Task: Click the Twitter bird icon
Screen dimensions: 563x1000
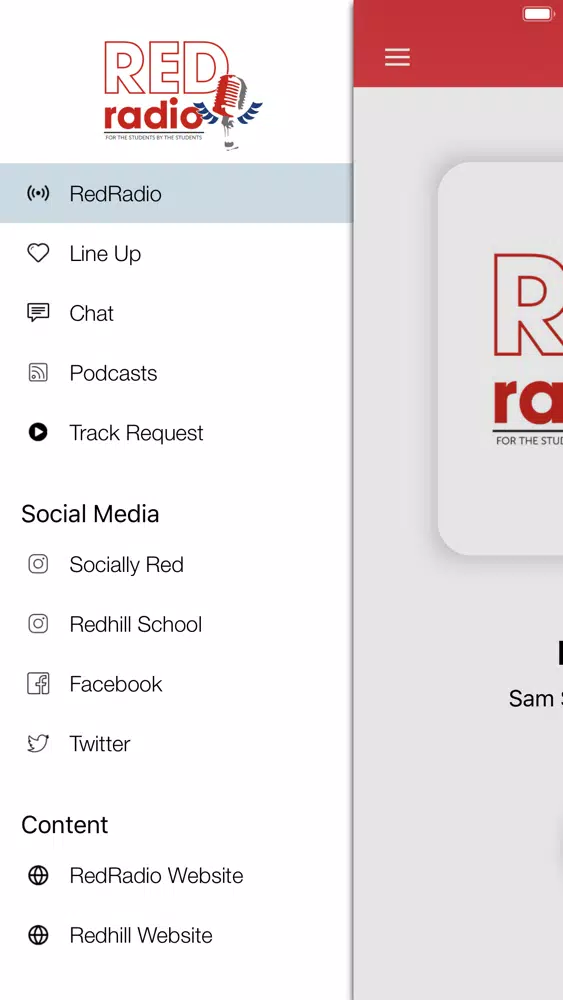Action: pyautogui.click(x=38, y=744)
